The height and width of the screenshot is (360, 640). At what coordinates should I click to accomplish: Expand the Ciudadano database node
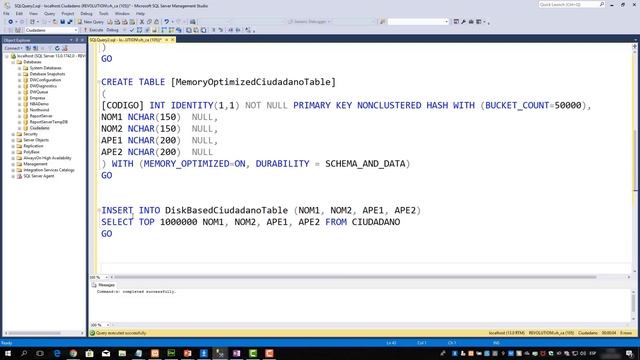(19, 128)
